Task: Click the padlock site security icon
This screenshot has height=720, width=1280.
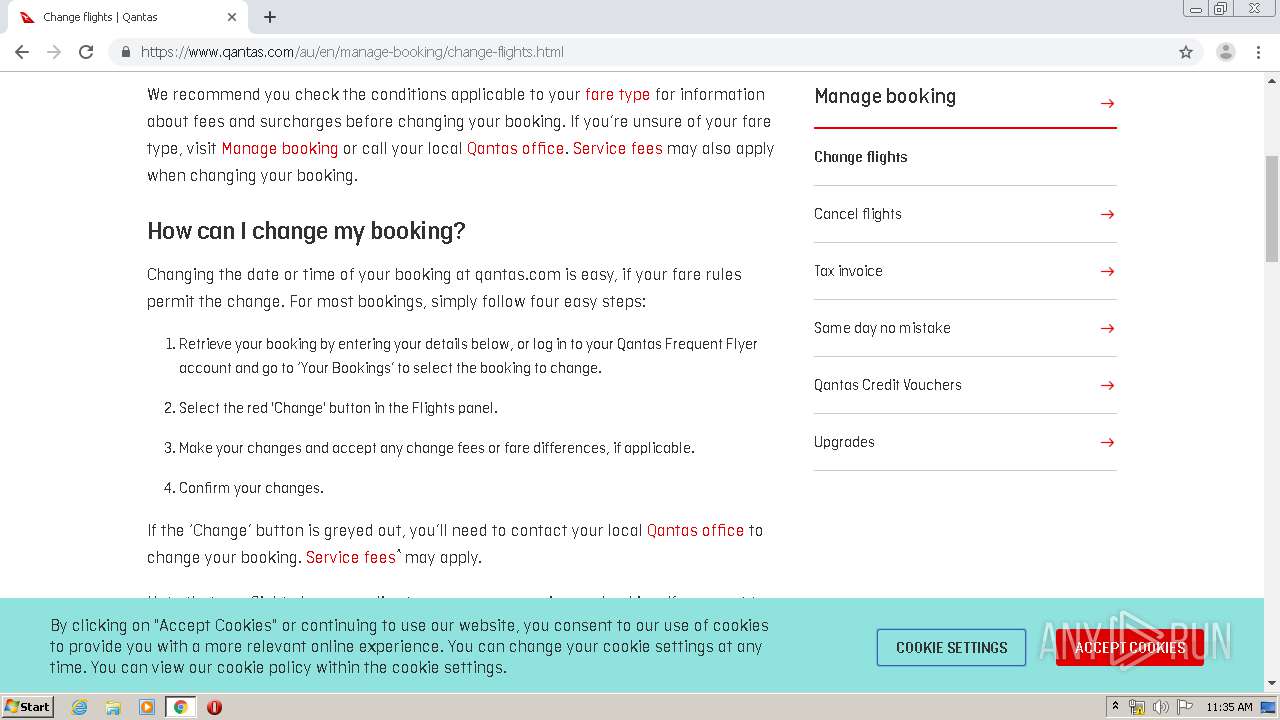Action: (125, 52)
